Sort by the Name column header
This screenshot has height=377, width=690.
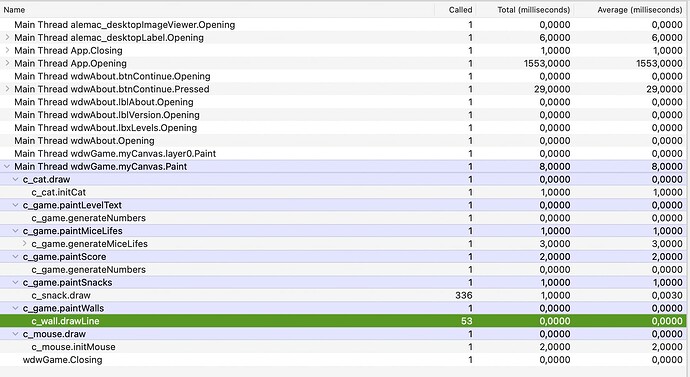point(217,10)
